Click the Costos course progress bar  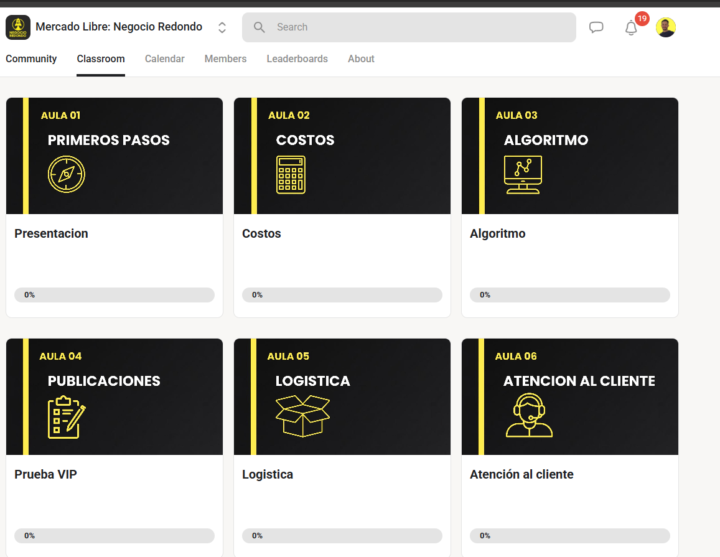point(342,295)
